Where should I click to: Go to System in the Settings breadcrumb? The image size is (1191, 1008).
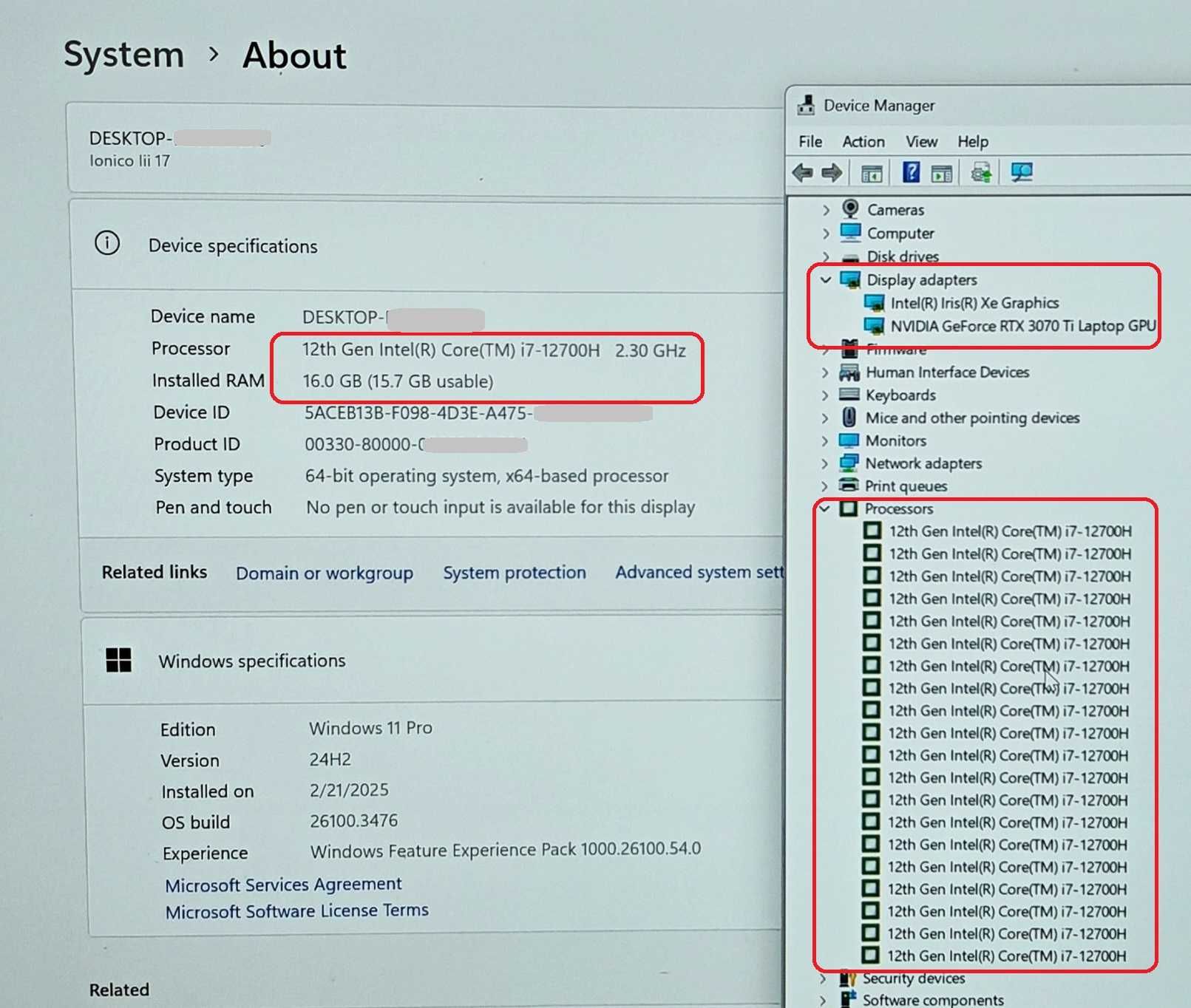[124, 55]
